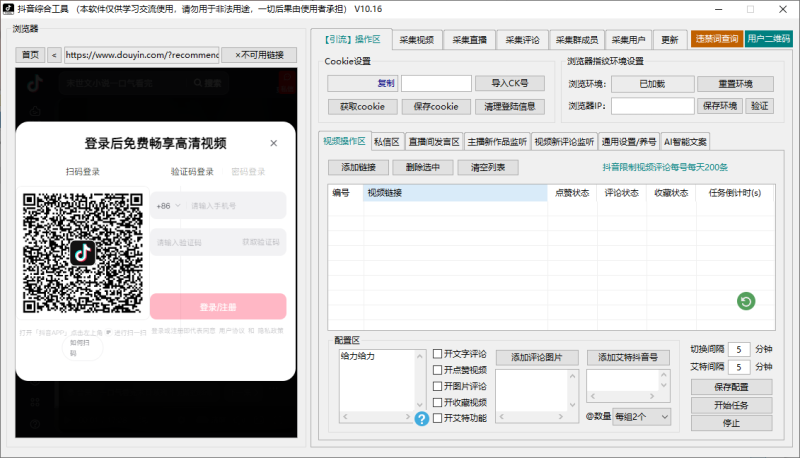Switch to 采集评论 tab
Screen dimensions: 800x458
click(522, 40)
